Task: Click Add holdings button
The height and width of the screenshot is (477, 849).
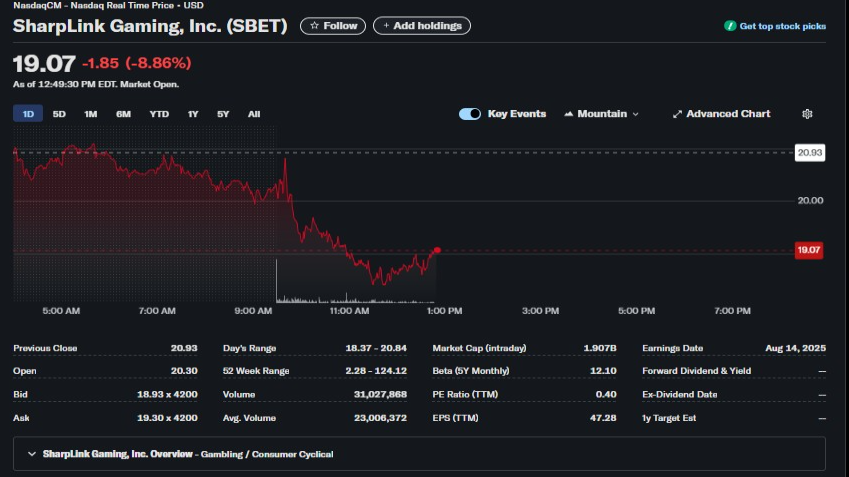Action: (422, 25)
